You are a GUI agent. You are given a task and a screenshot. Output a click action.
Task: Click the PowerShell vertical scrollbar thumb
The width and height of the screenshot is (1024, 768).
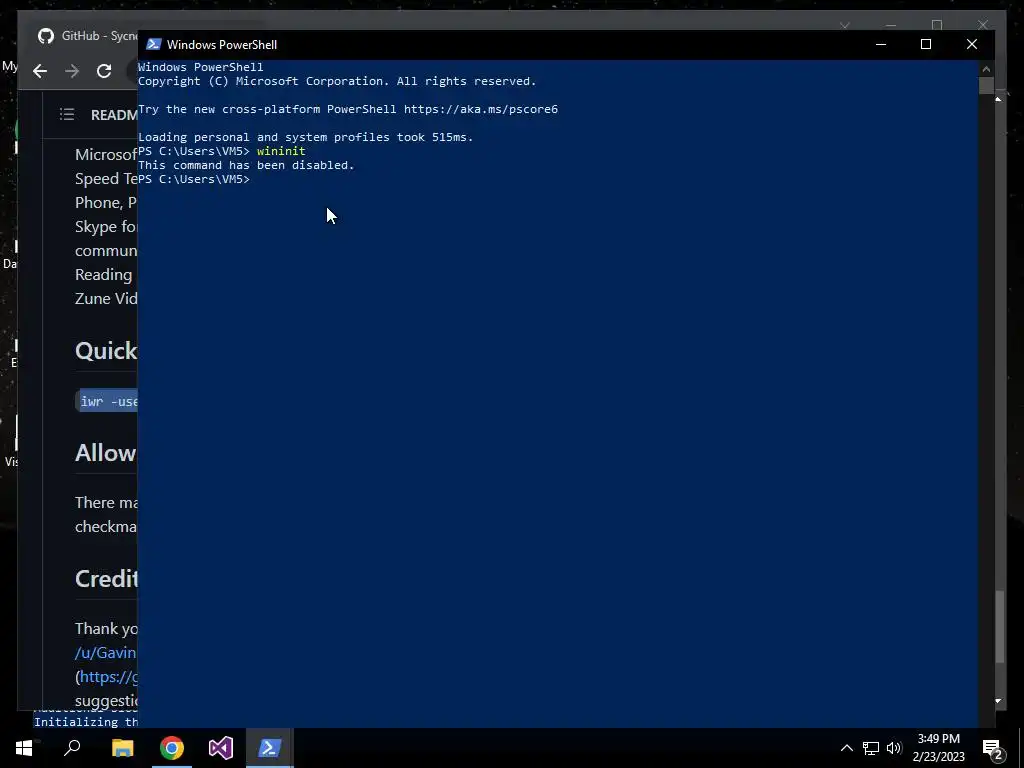pos(986,86)
